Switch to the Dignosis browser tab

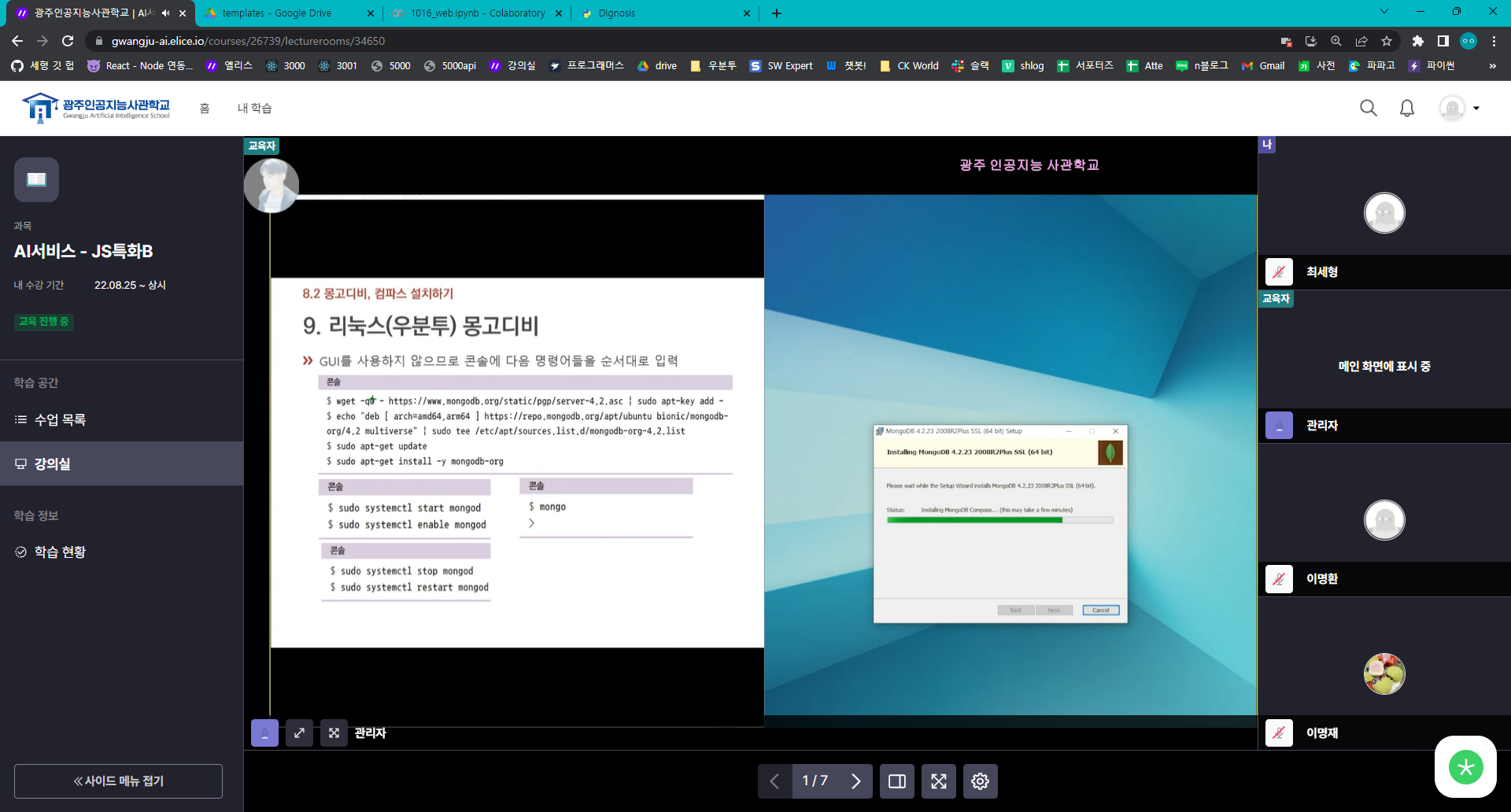click(x=666, y=13)
